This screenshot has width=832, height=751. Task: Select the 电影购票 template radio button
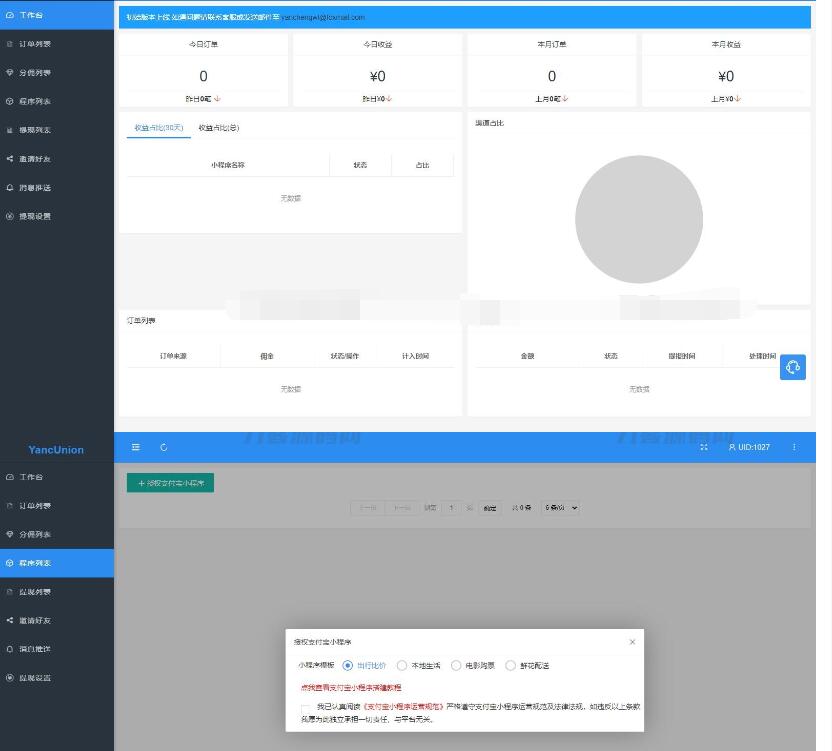pyautogui.click(x=456, y=665)
